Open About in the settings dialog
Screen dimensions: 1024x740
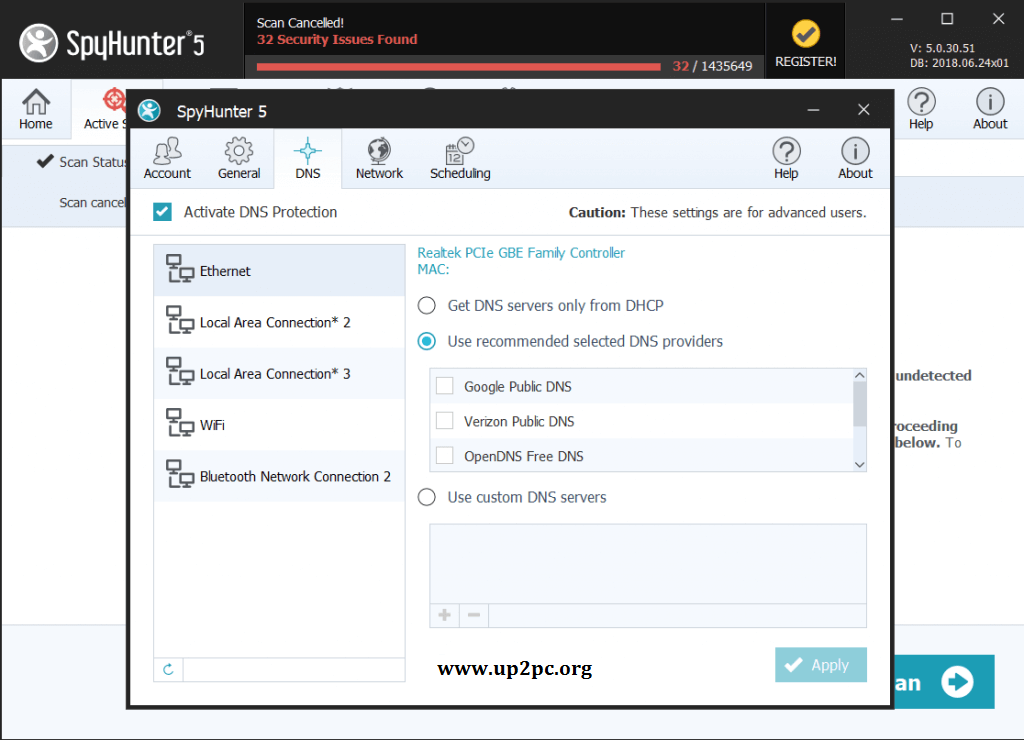pyautogui.click(x=855, y=159)
